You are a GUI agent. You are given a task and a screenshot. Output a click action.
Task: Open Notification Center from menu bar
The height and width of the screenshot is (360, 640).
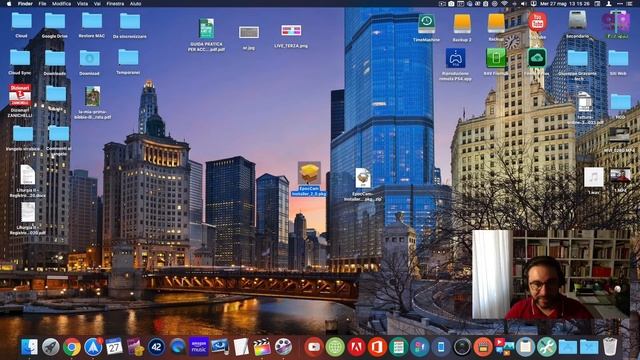pyautogui.click(x=630, y=4)
